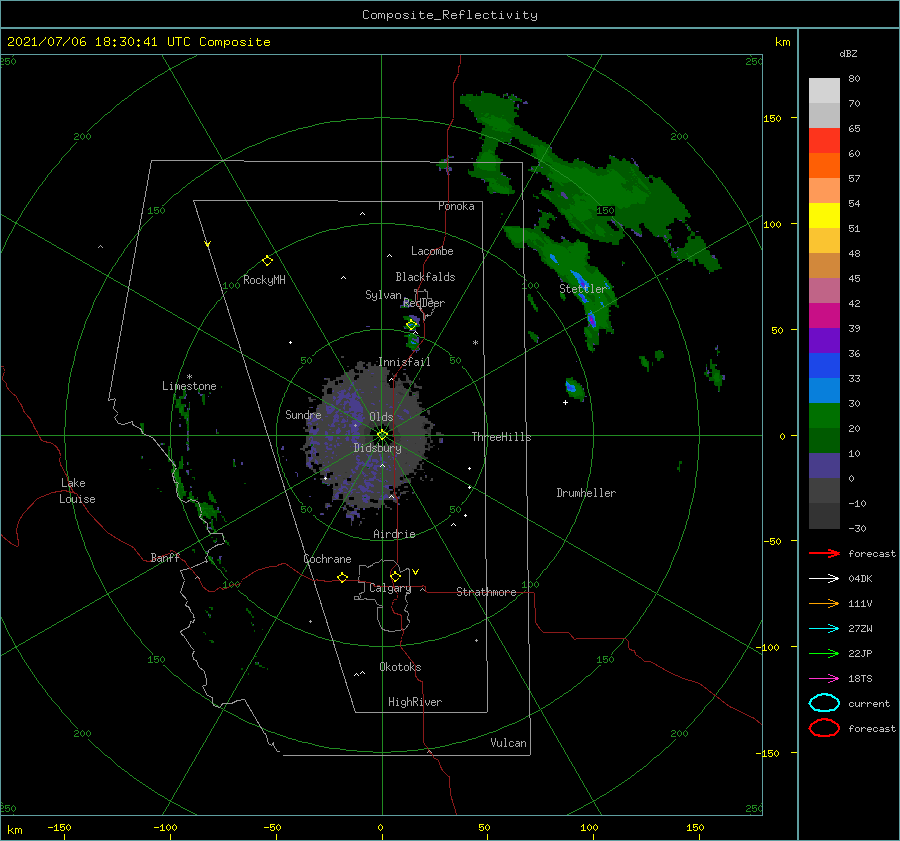Click the Blackfalds label
Screen dimensions: 900x841
point(425,277)
